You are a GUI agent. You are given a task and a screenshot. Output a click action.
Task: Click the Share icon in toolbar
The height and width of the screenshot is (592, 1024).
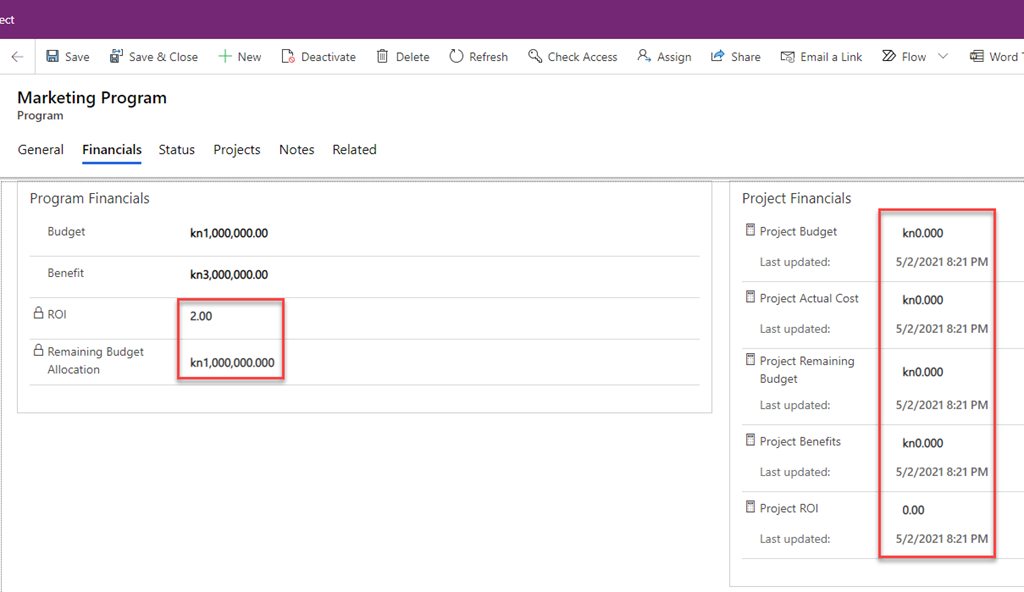pyautogui.click(x=717, y=57)
